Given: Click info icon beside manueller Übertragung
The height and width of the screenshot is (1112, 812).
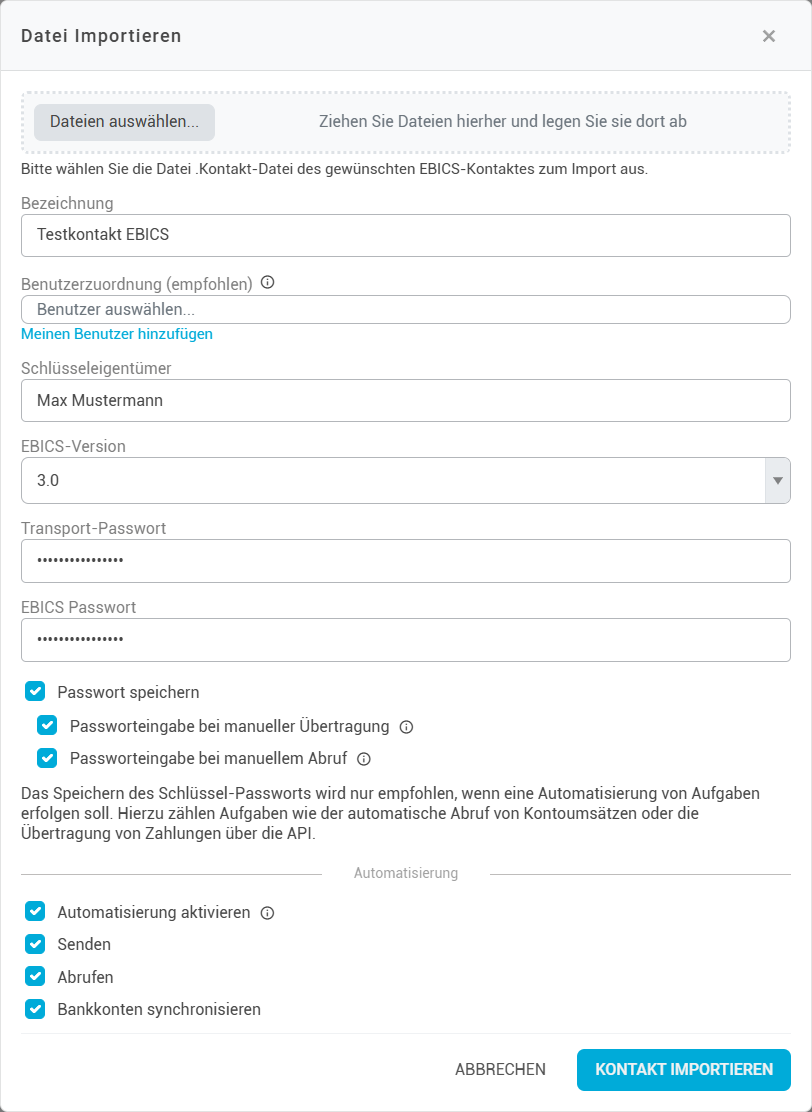Looking at the screenshot, I should (406, 727).
